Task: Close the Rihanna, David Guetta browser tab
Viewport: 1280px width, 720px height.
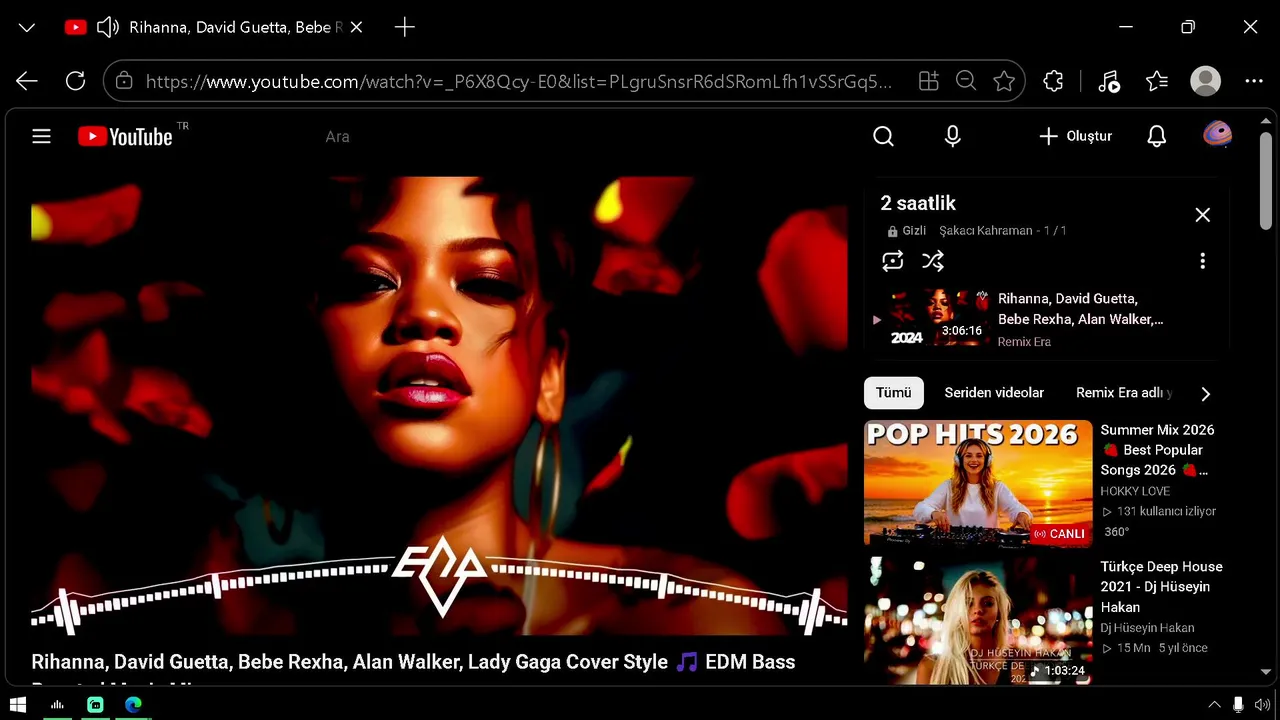Action: pos(356,27)
